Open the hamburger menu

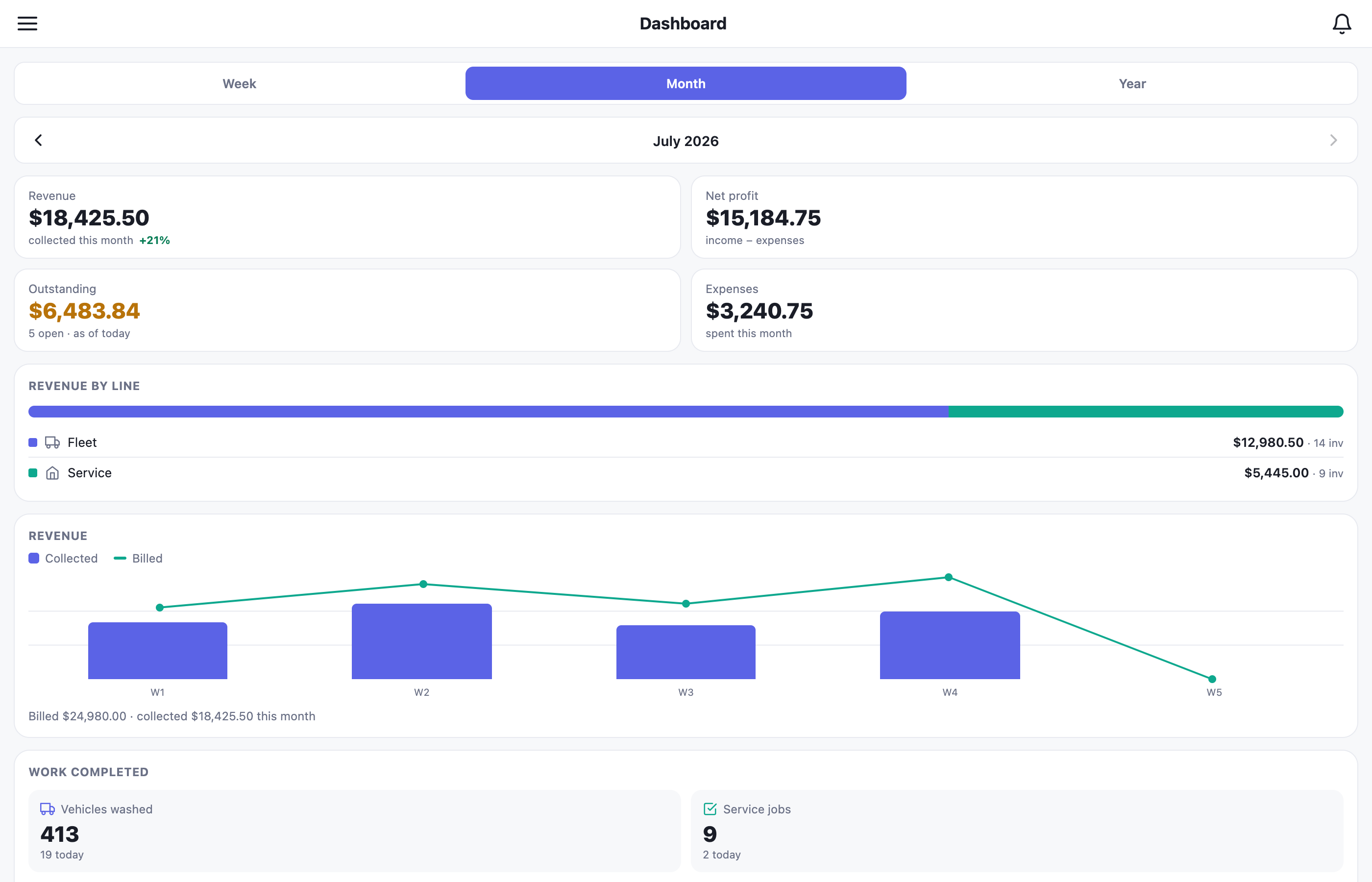point(27,24)
